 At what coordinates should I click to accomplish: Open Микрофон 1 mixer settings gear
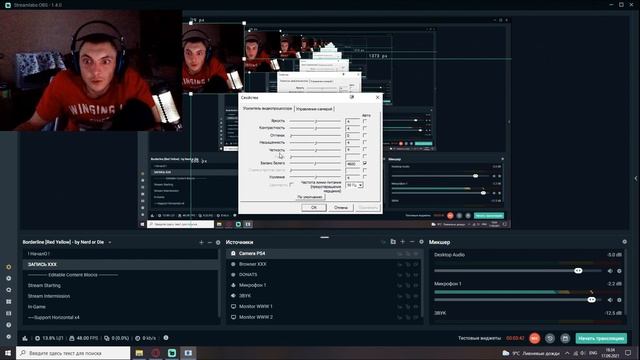[x=619, y=300]
